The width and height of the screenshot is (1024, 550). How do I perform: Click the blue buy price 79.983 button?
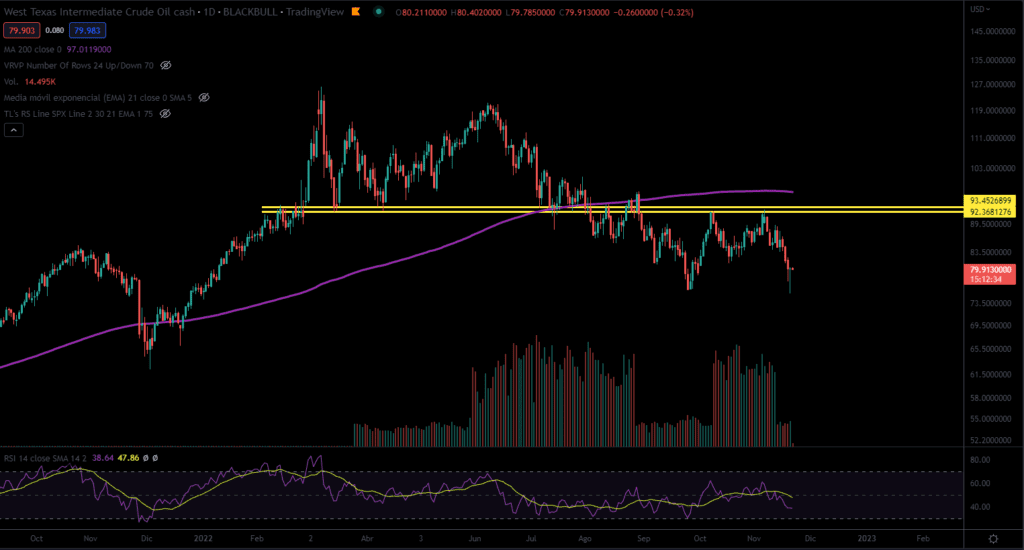pos(88,30)
